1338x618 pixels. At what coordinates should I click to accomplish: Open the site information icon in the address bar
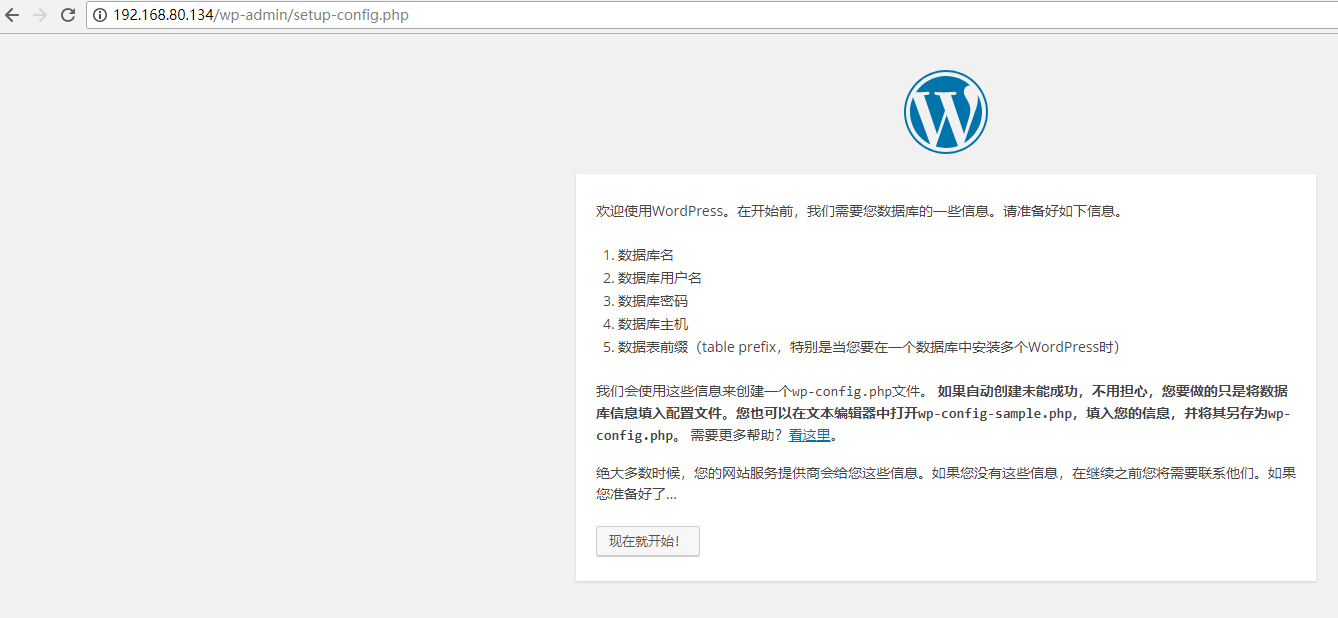pyautogui.click(x=101, y=15)
